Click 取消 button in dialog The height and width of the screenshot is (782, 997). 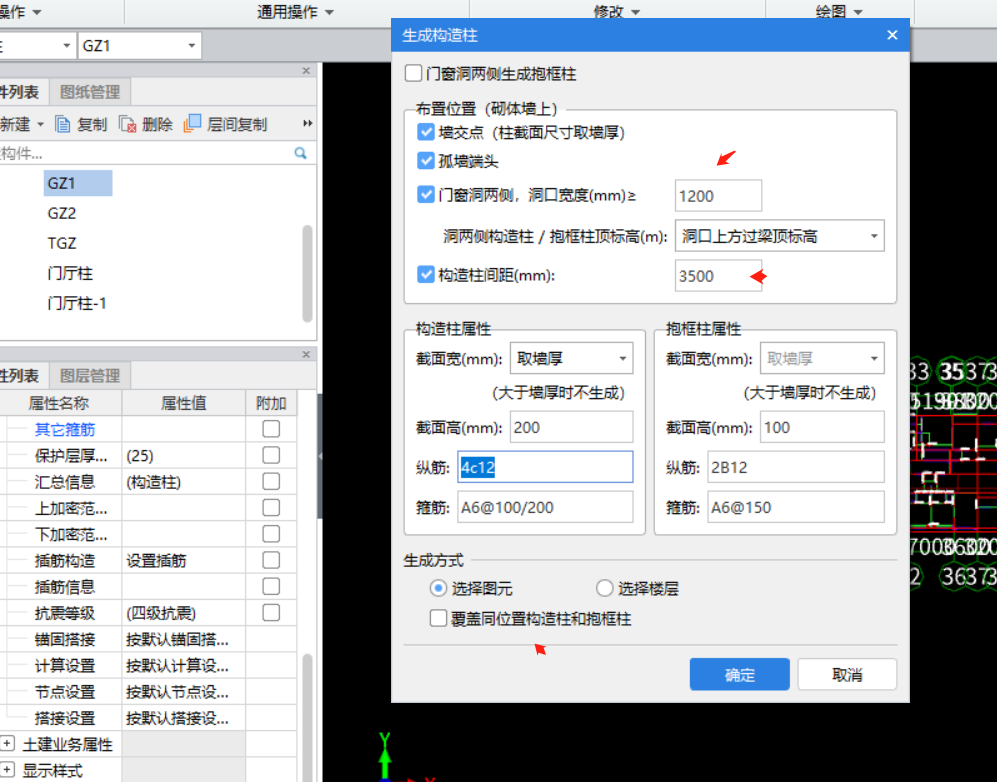(847, 675)
